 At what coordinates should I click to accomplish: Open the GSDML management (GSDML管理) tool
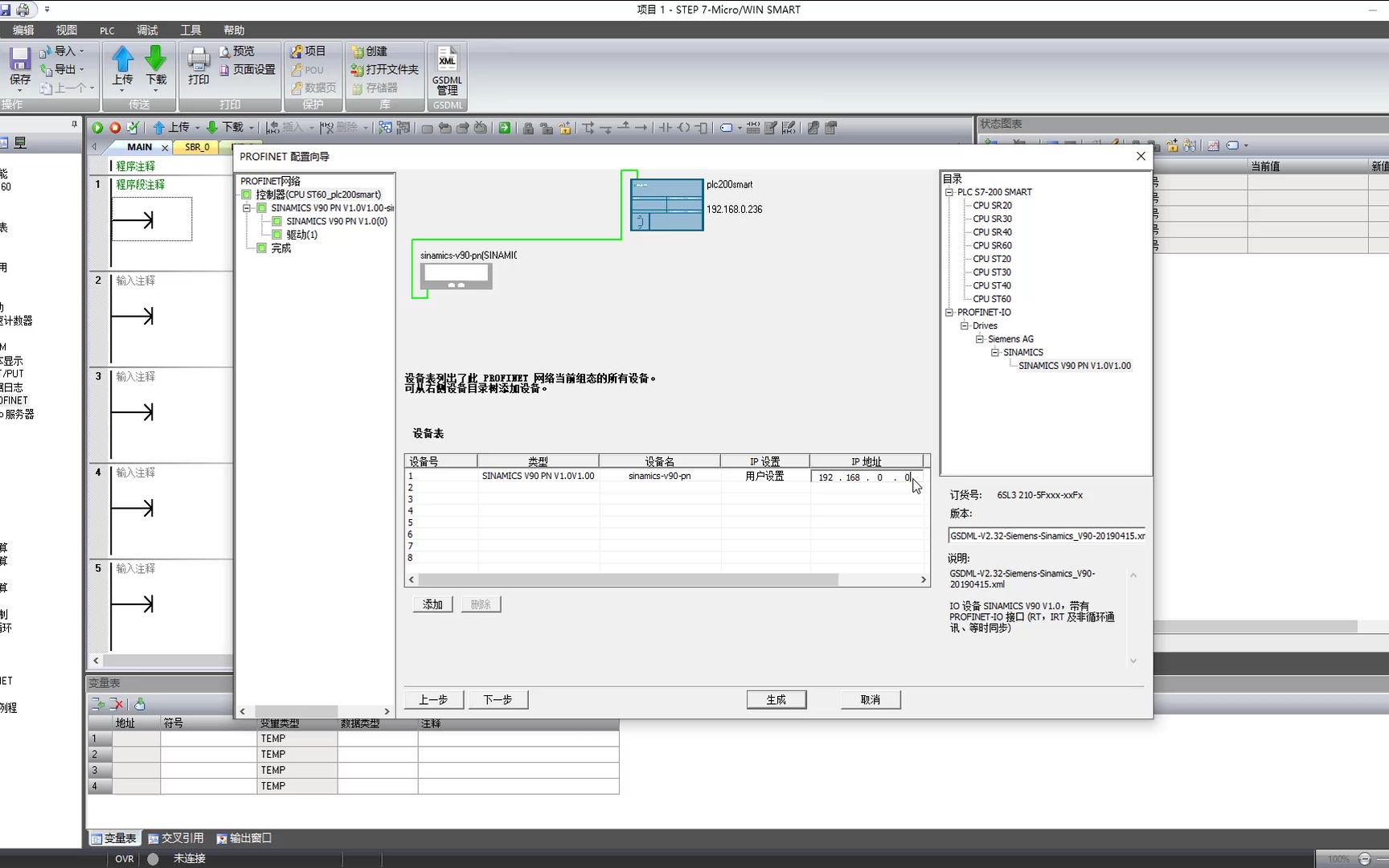coord(447,71)
